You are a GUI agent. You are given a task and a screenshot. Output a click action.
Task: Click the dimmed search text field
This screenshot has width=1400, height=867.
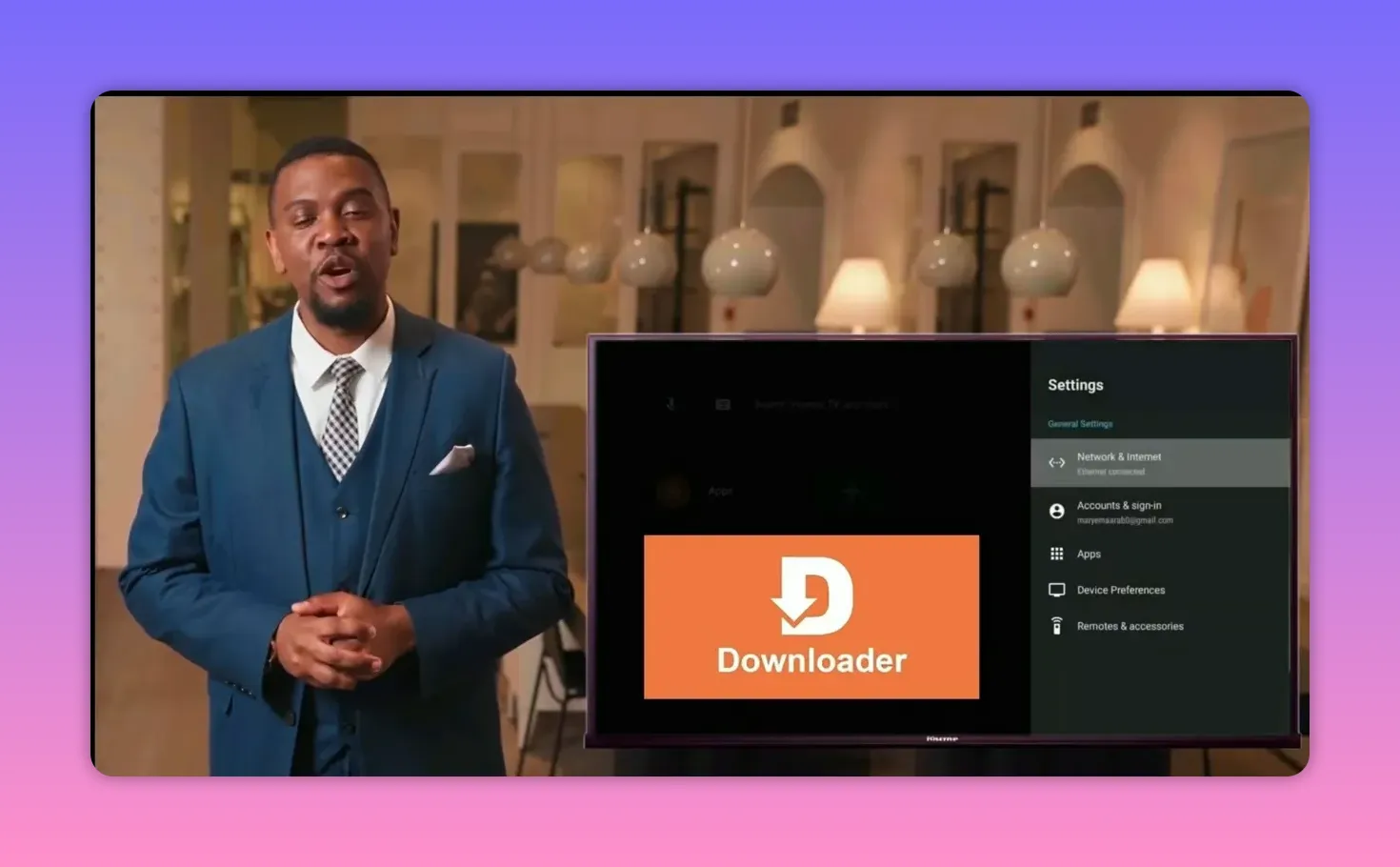click(821, 404)
